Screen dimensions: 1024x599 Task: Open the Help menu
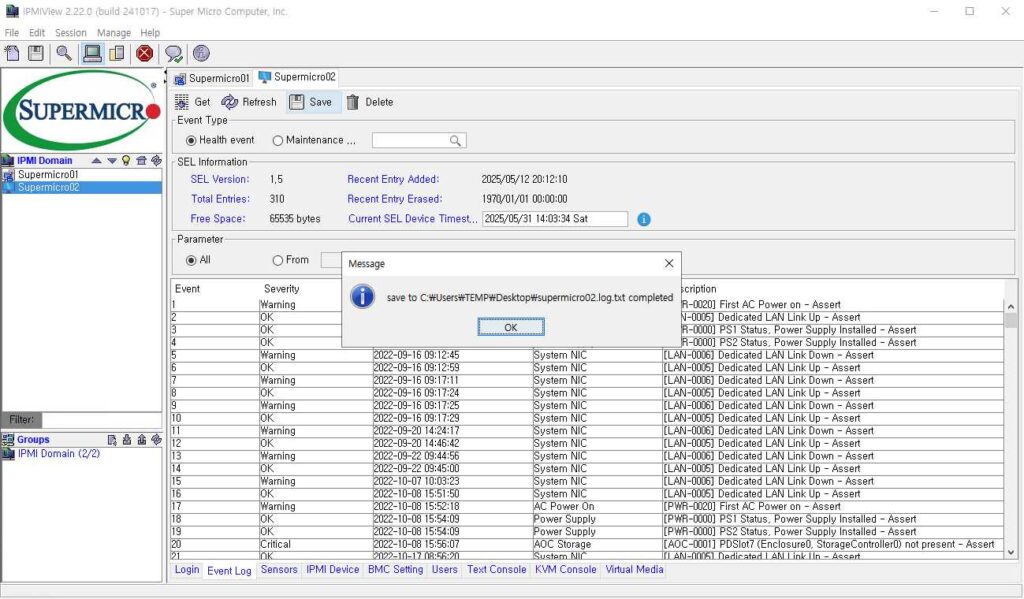coord(150,33)
